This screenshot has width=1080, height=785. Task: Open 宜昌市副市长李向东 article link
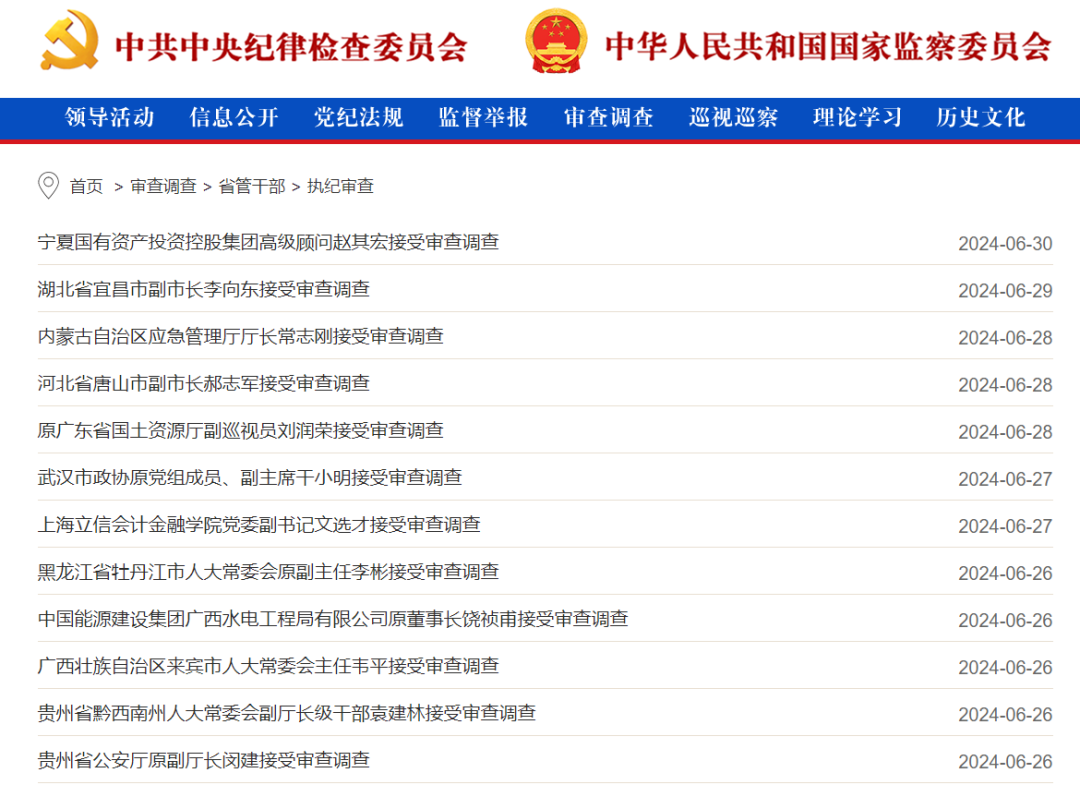coord(204,289)
